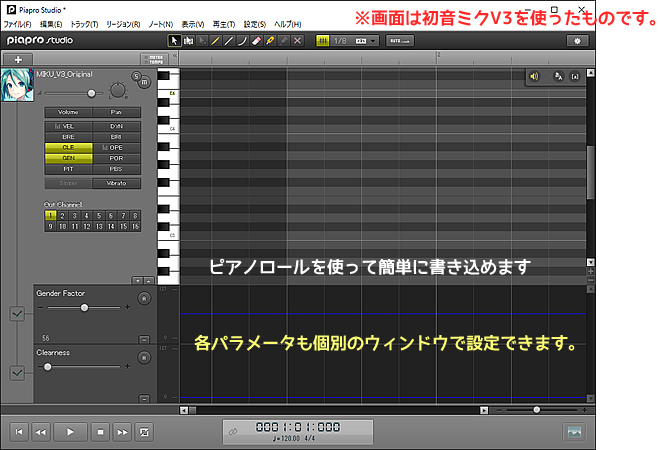Open the Note (ノート) menu

tap(160, 24)
